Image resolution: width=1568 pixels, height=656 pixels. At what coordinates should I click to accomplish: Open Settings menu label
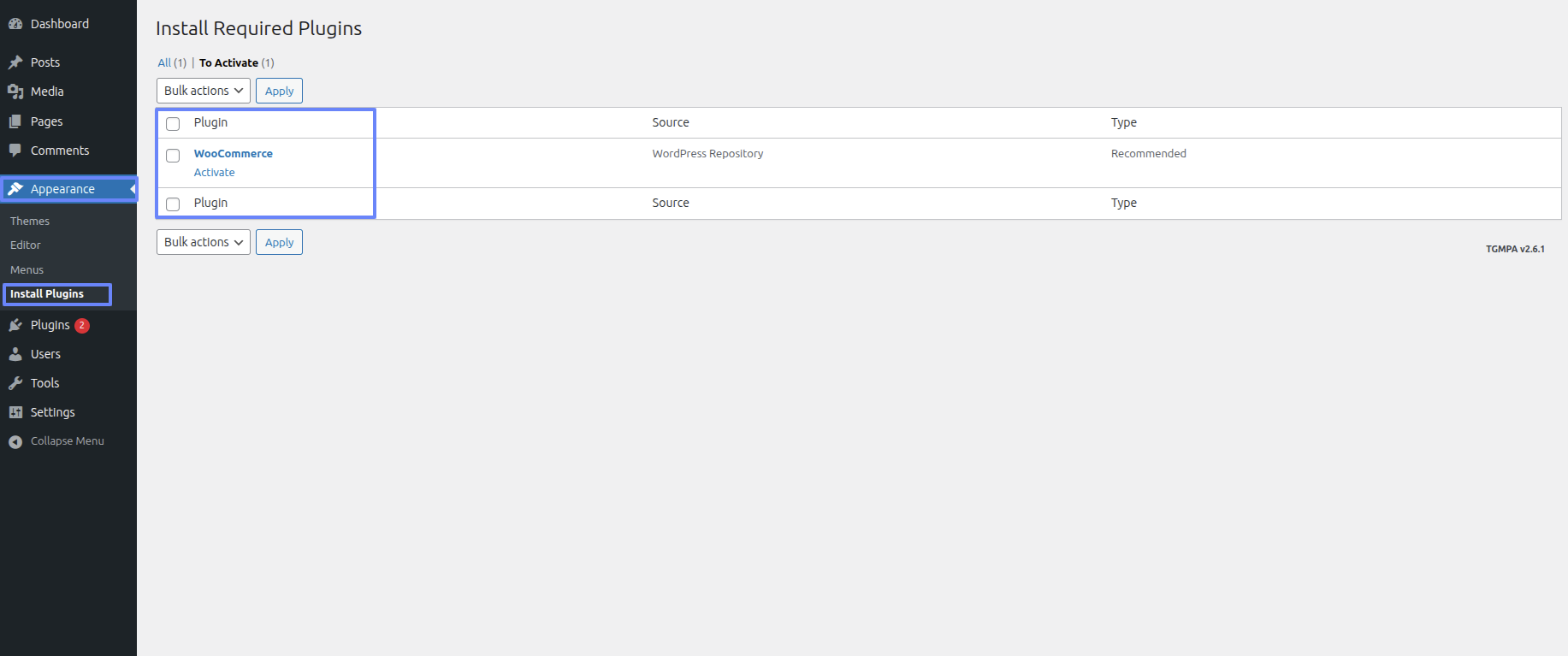click(53, 412)
